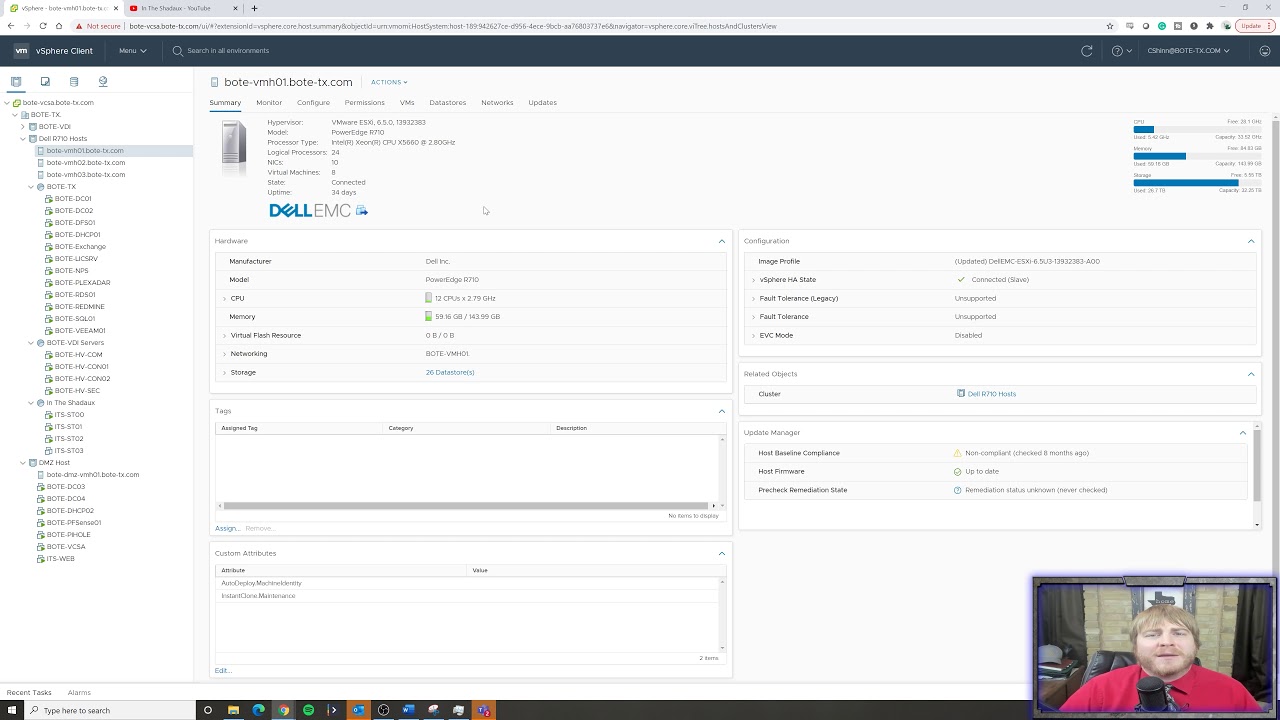Collapse the Update Manager panel

pyautogui.click(x=1243, y=433)
